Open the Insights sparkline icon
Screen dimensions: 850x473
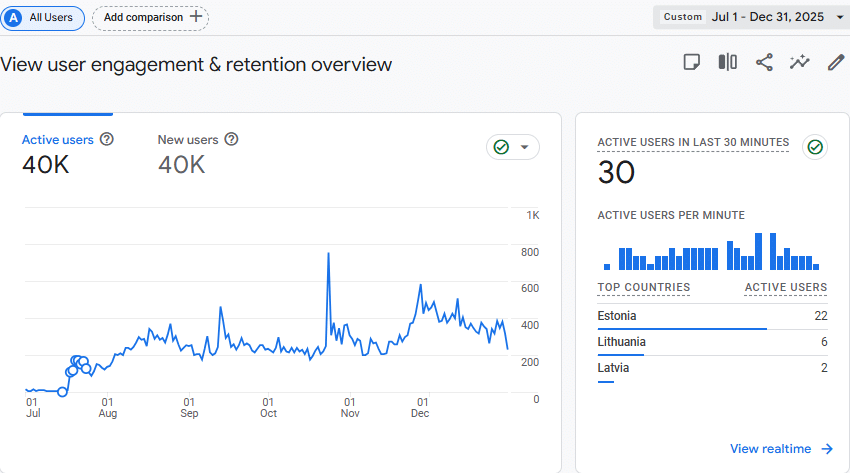point(799,63)
